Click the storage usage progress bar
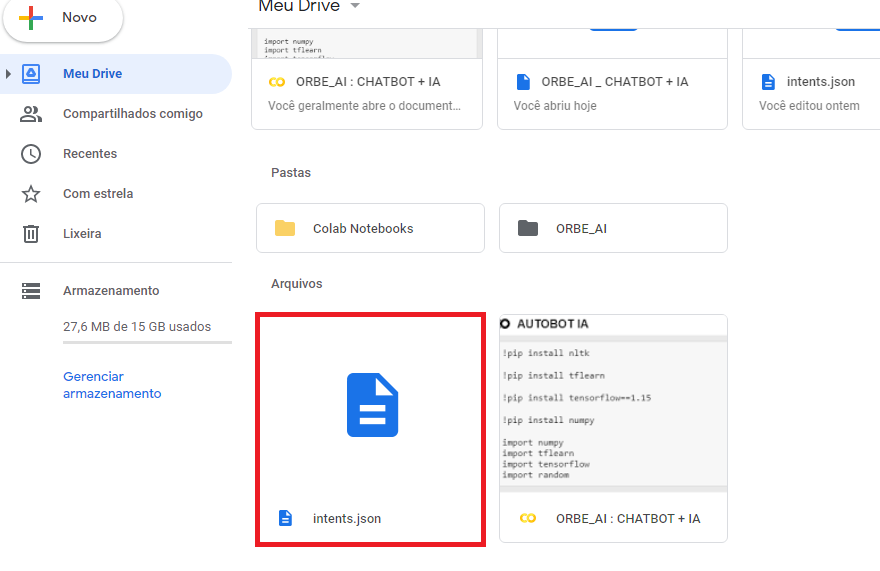Viewport: 880px width, 571px height. click(147, 342)
